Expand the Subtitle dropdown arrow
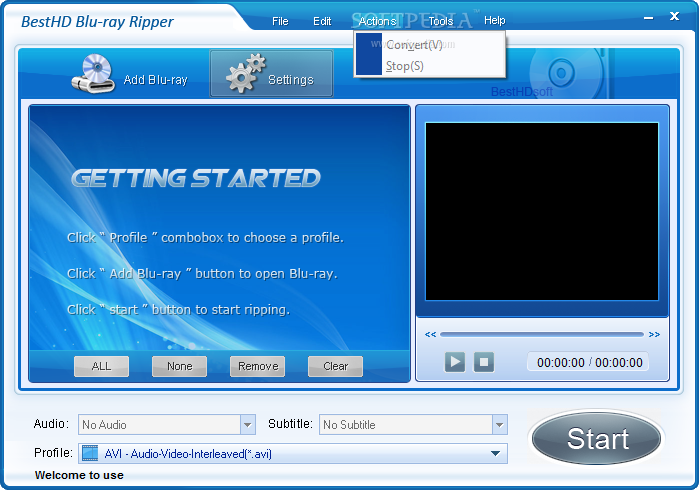Screen dimensions: 699x490 tap(499, 424)
